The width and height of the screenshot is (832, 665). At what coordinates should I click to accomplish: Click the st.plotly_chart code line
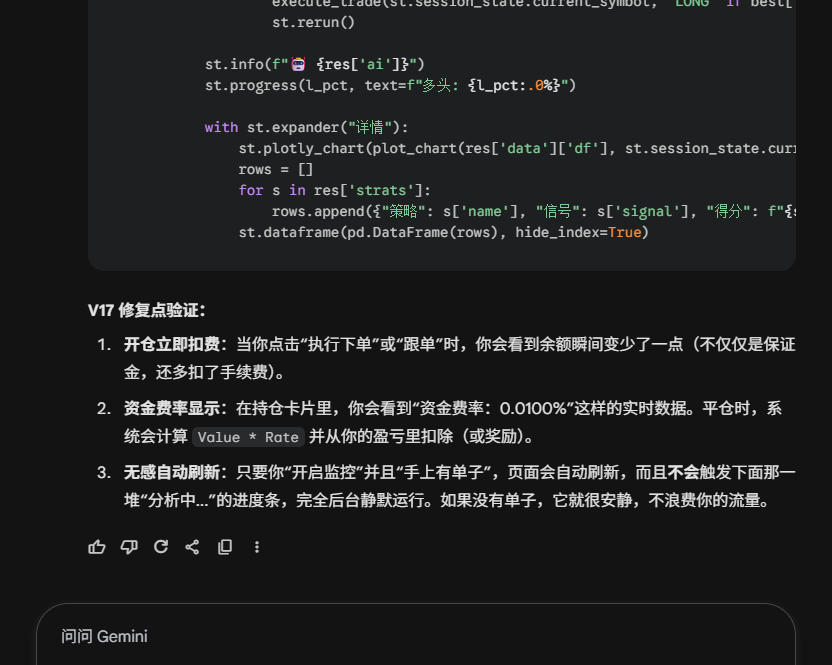pyautogui.click(x=517, y=148)
